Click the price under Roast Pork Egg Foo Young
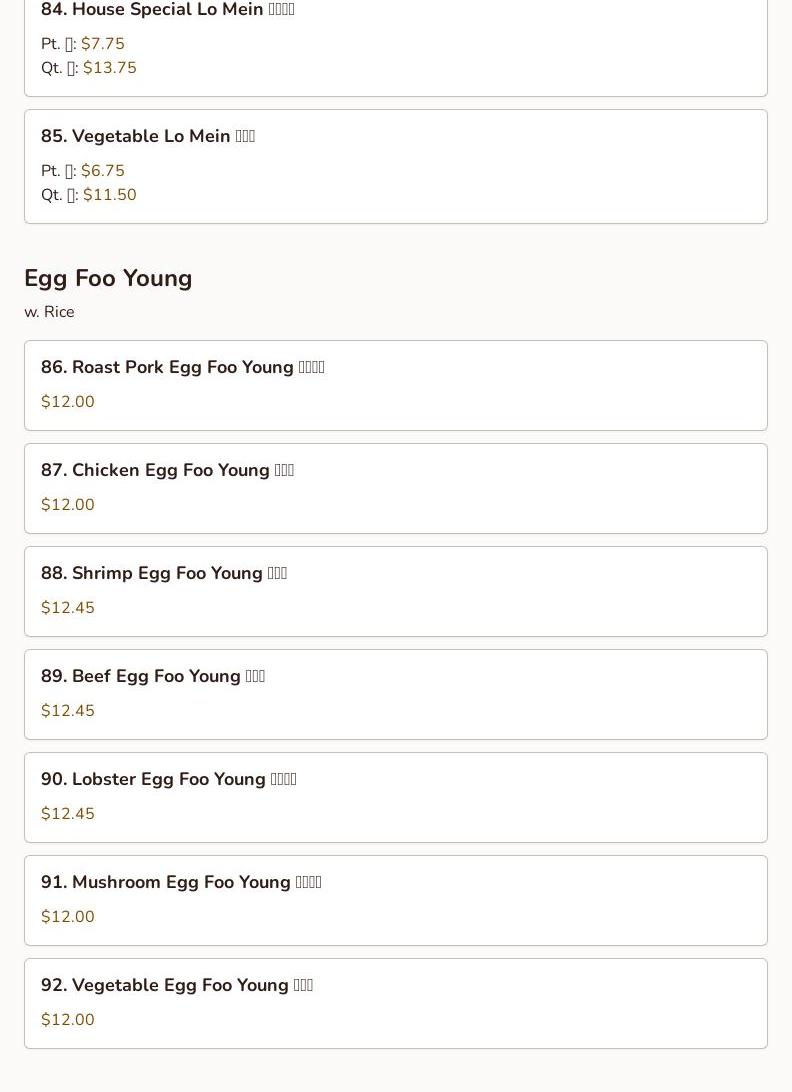 coord(68,402)
